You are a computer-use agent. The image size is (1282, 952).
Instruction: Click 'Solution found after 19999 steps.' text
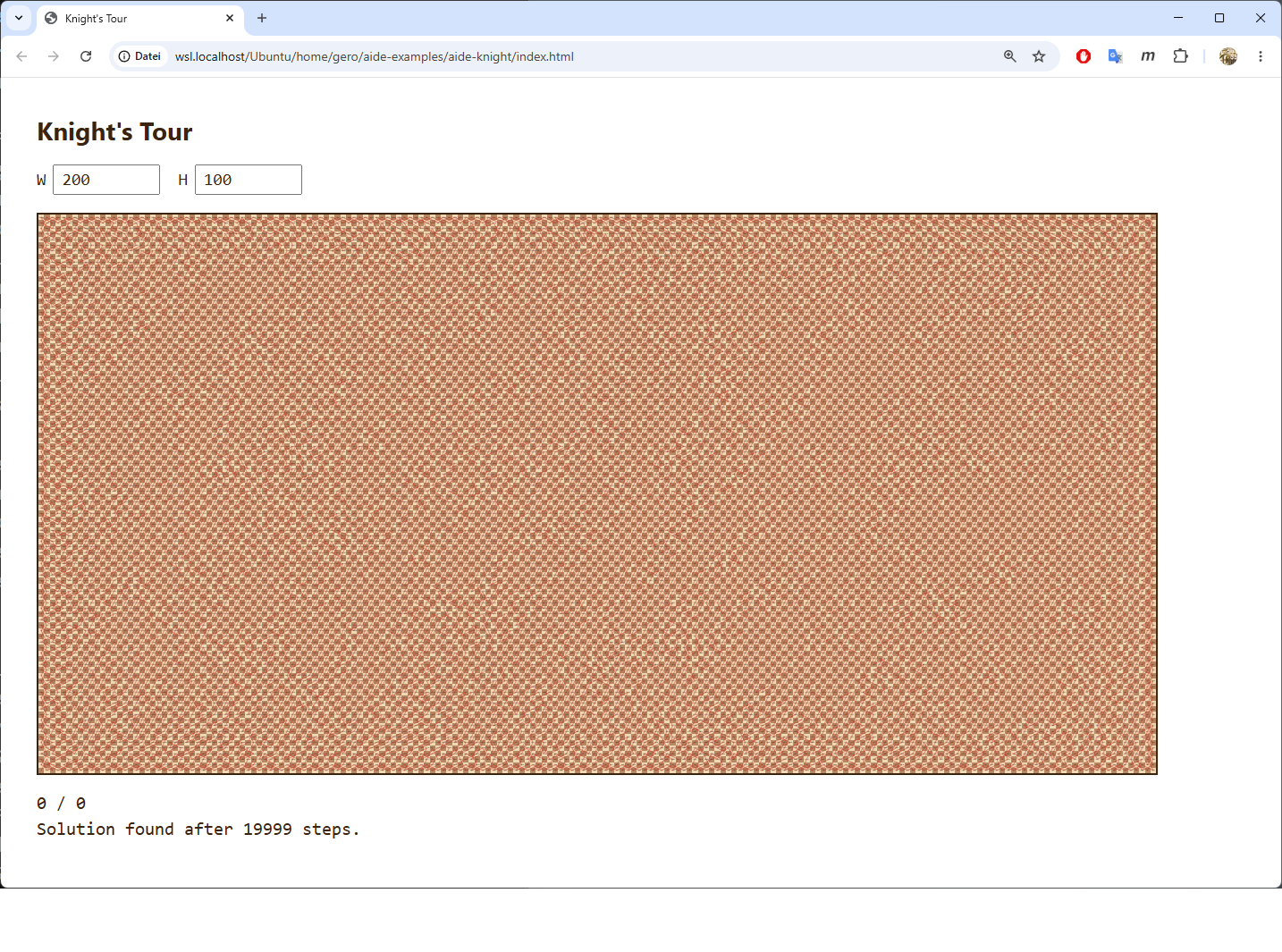tap(198, 830)
